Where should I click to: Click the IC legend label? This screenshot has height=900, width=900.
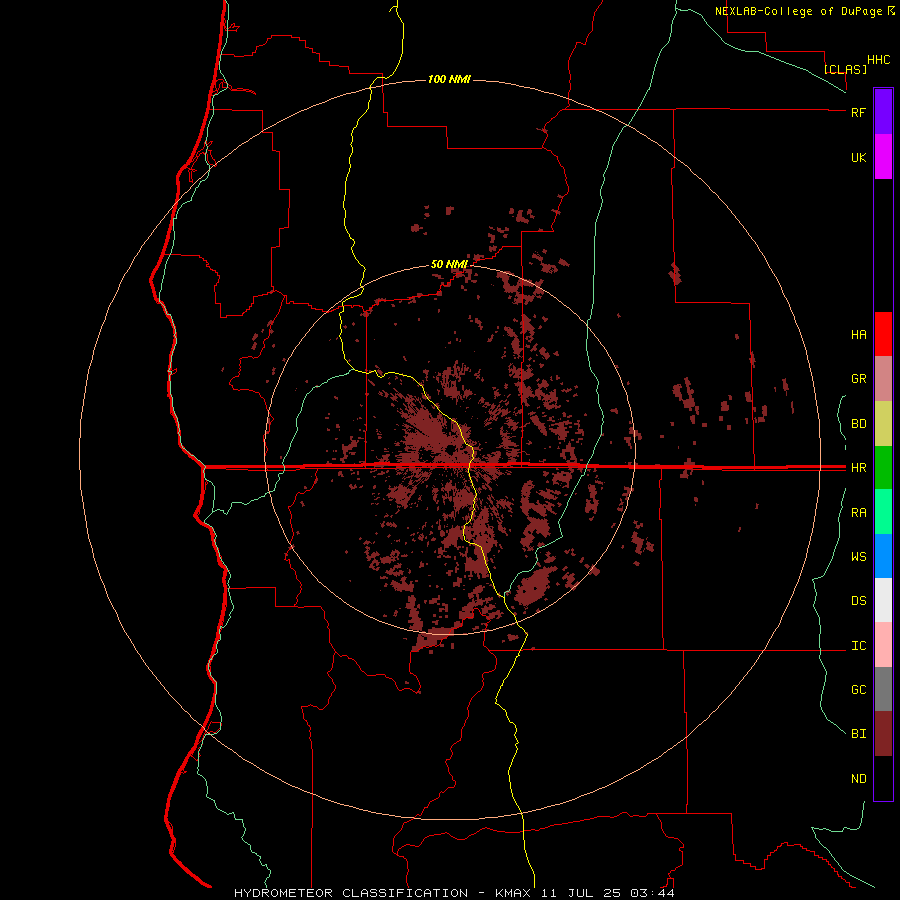(858, 646)
